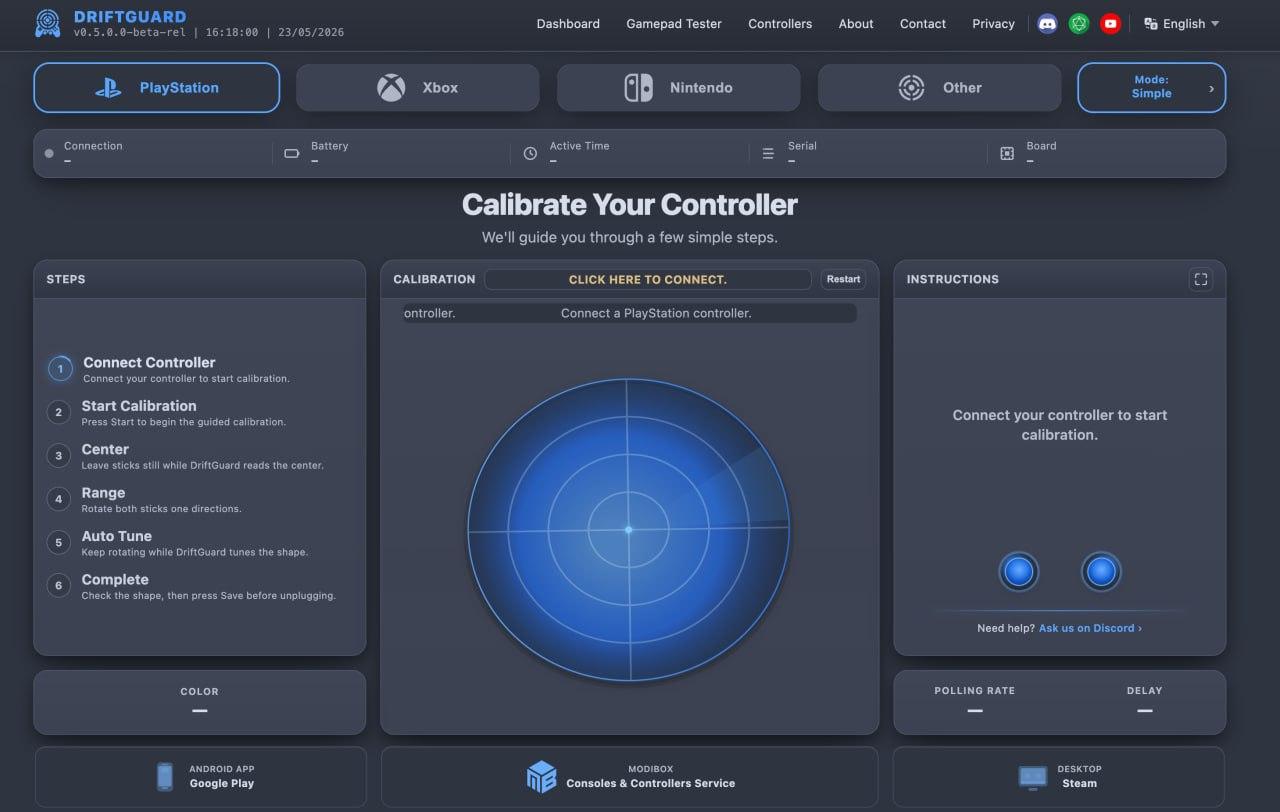Click the Connection status dot

point(49,154)
